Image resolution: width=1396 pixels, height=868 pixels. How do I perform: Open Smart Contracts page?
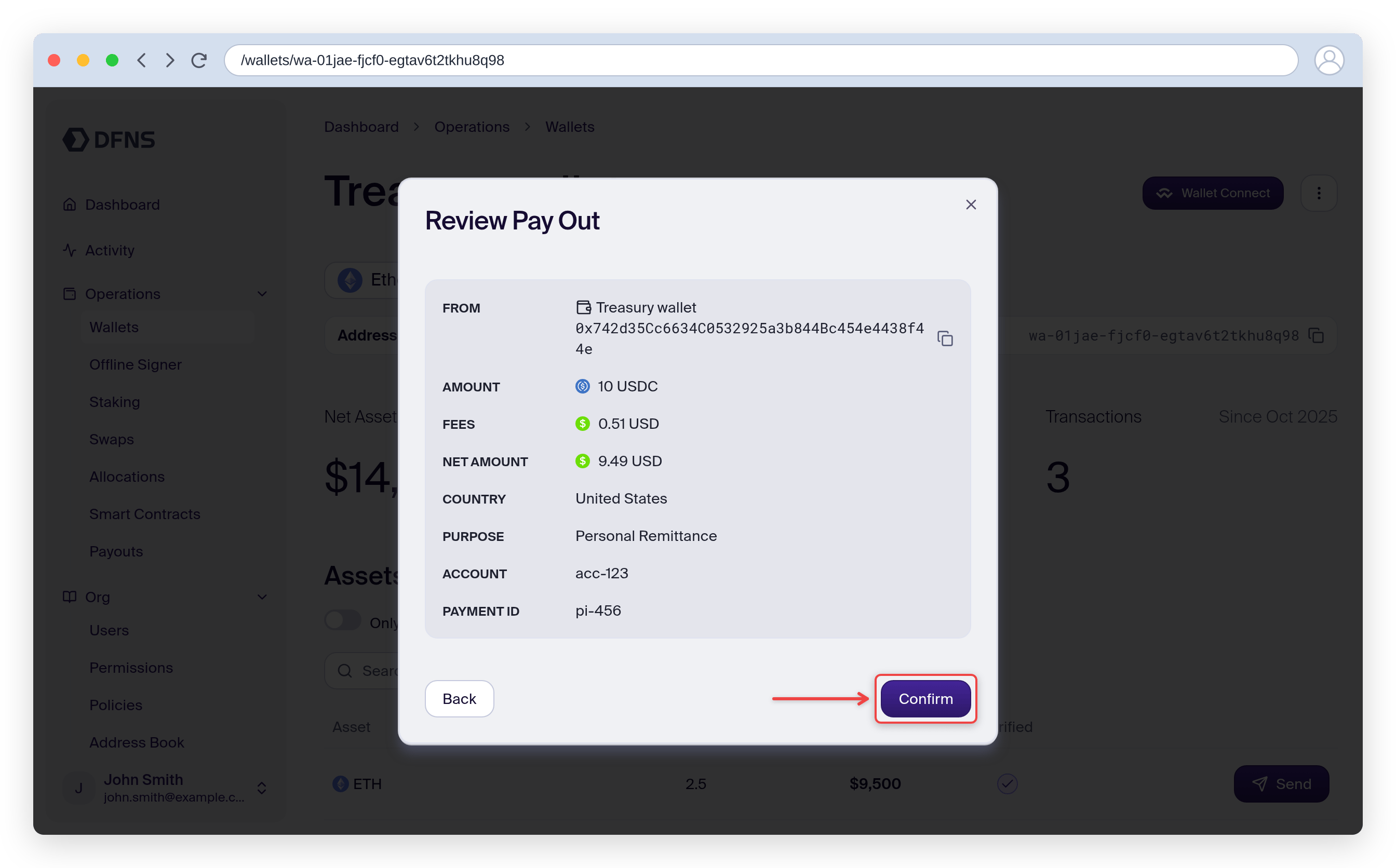[145, 514]
